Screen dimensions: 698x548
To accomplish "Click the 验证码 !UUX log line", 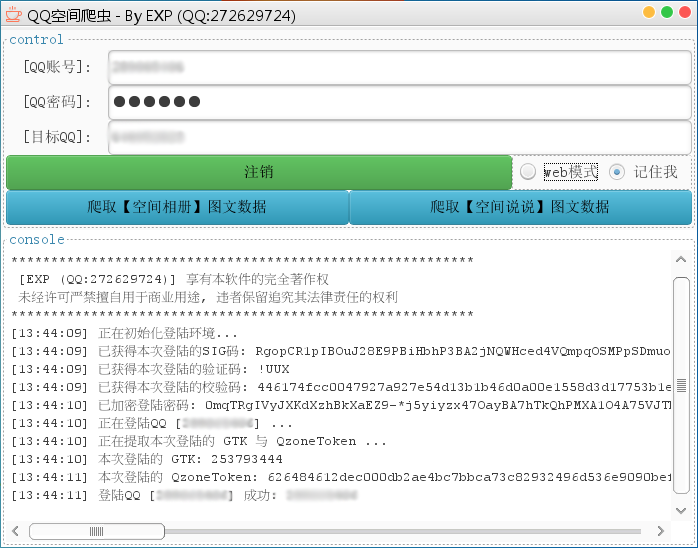I will pos(150,369).
